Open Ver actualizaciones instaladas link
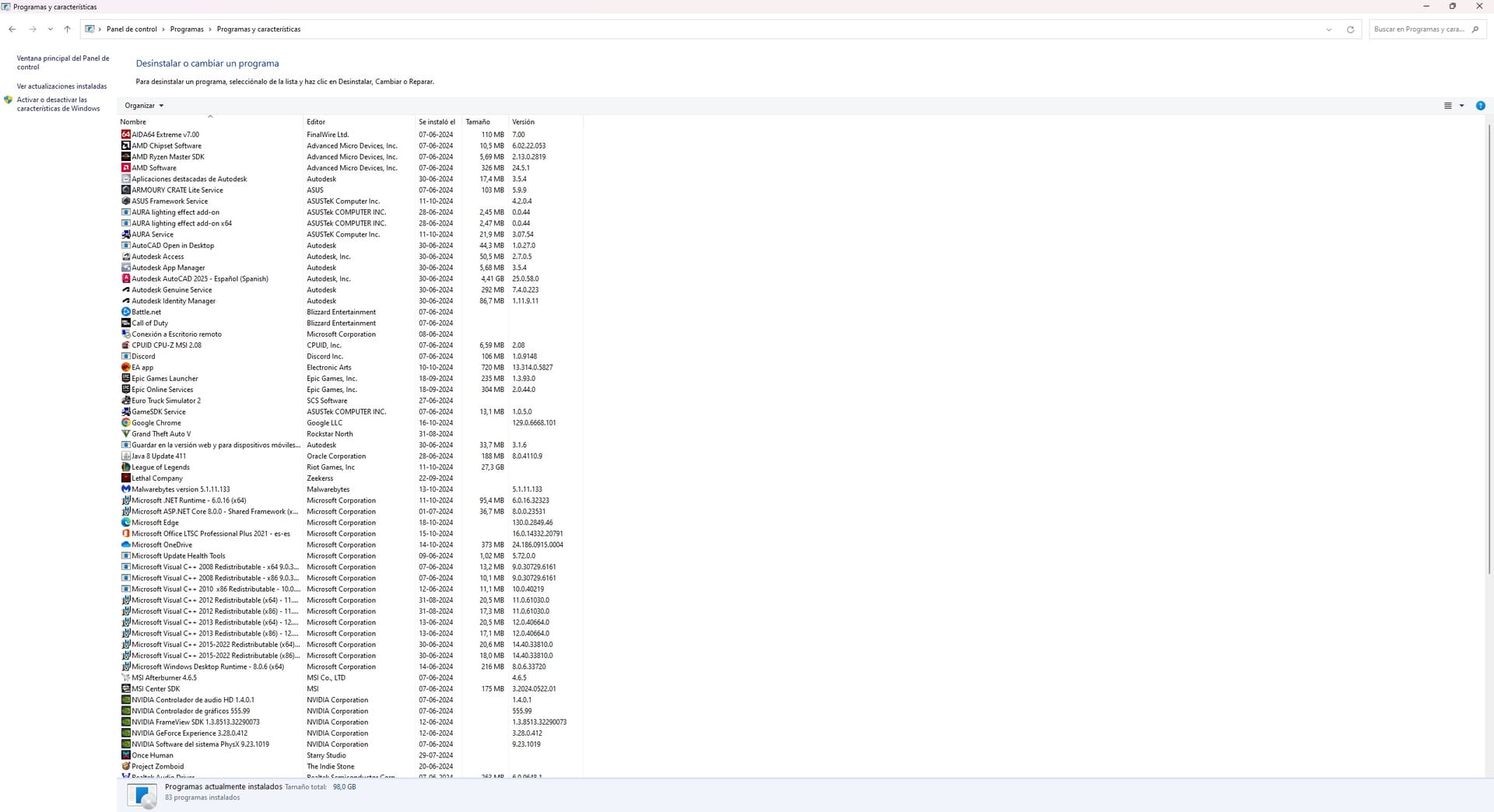The height and width of the screenshot is (812, 1494). click(x=61, y=86)
